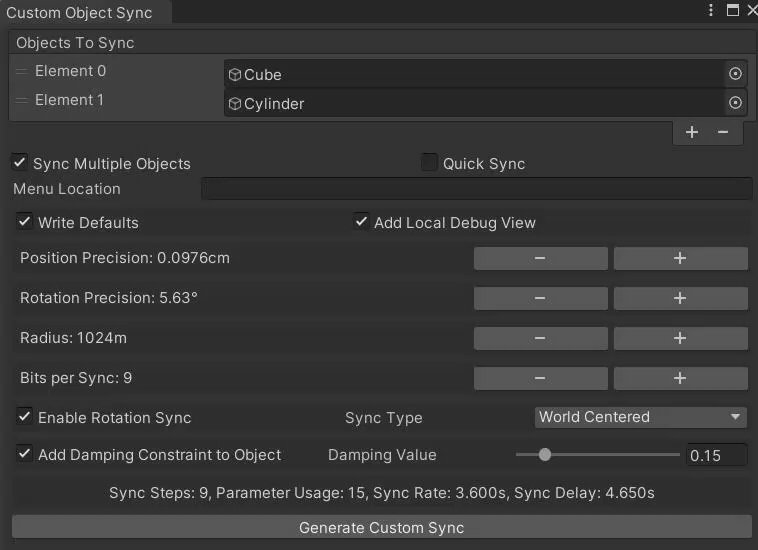This screenshot has height=550, width=758.
Task: Add element to Objects To Sync list
Action: pos(692,132)
